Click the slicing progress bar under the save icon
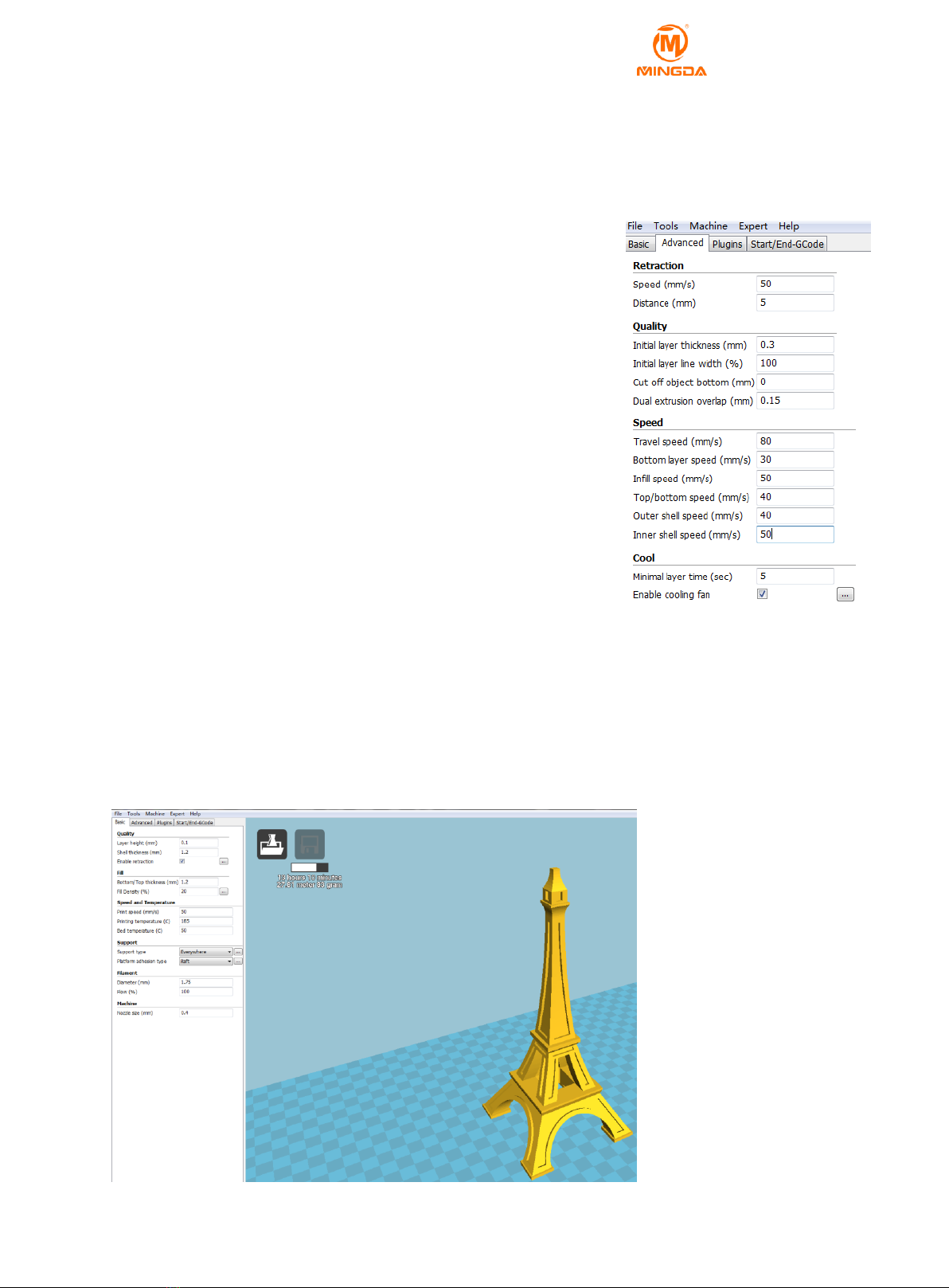The height and width of the screenshot is (1288, 949). [x=310, y=867]
